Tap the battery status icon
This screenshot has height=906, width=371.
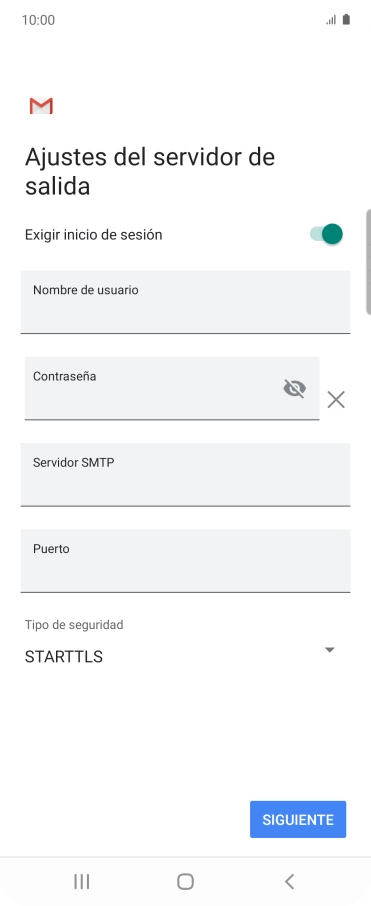tap(346, 20)
